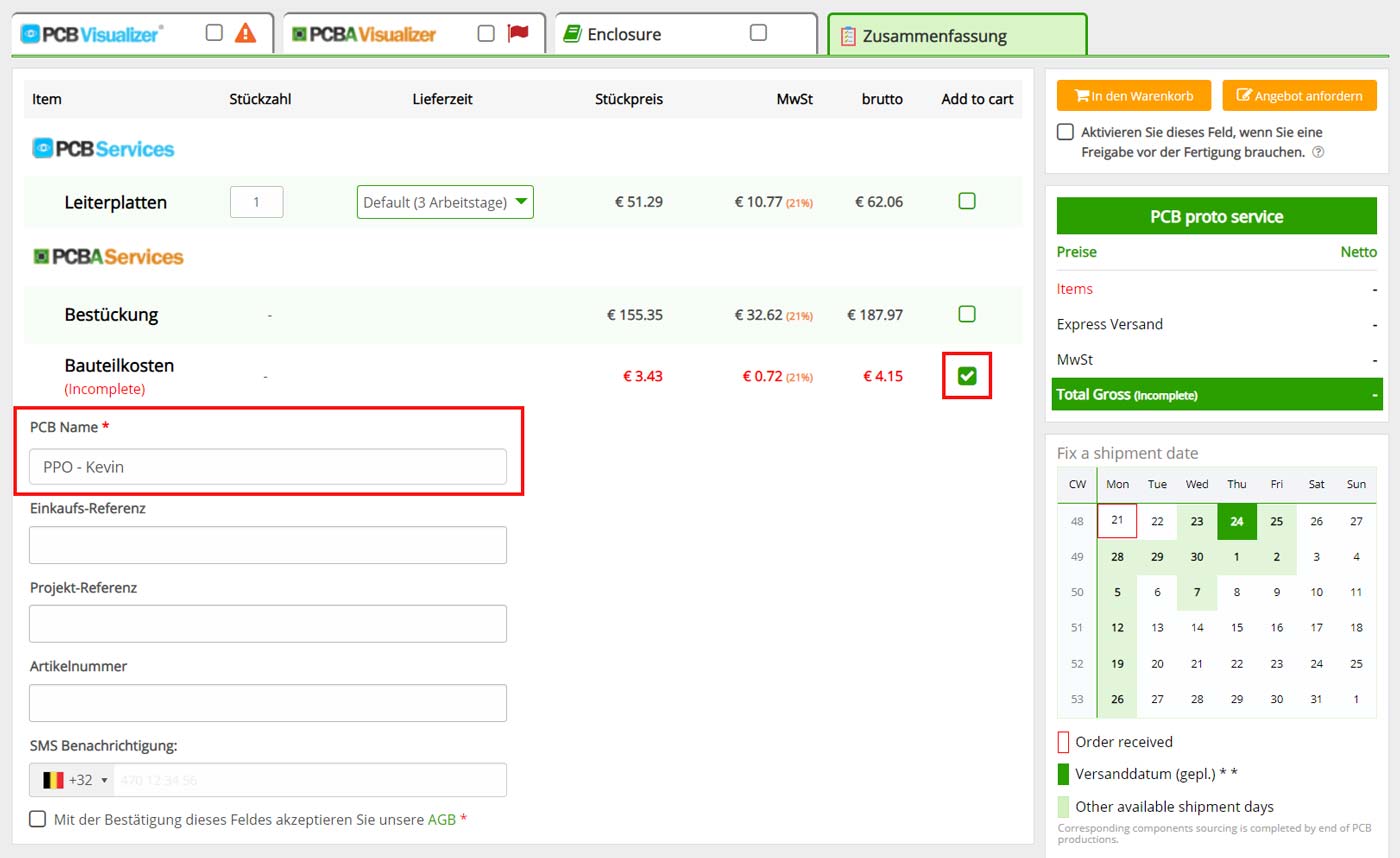
Task: Accept the AGB terms checkbox
Action: pyautogui.click(x=38, y=819)
